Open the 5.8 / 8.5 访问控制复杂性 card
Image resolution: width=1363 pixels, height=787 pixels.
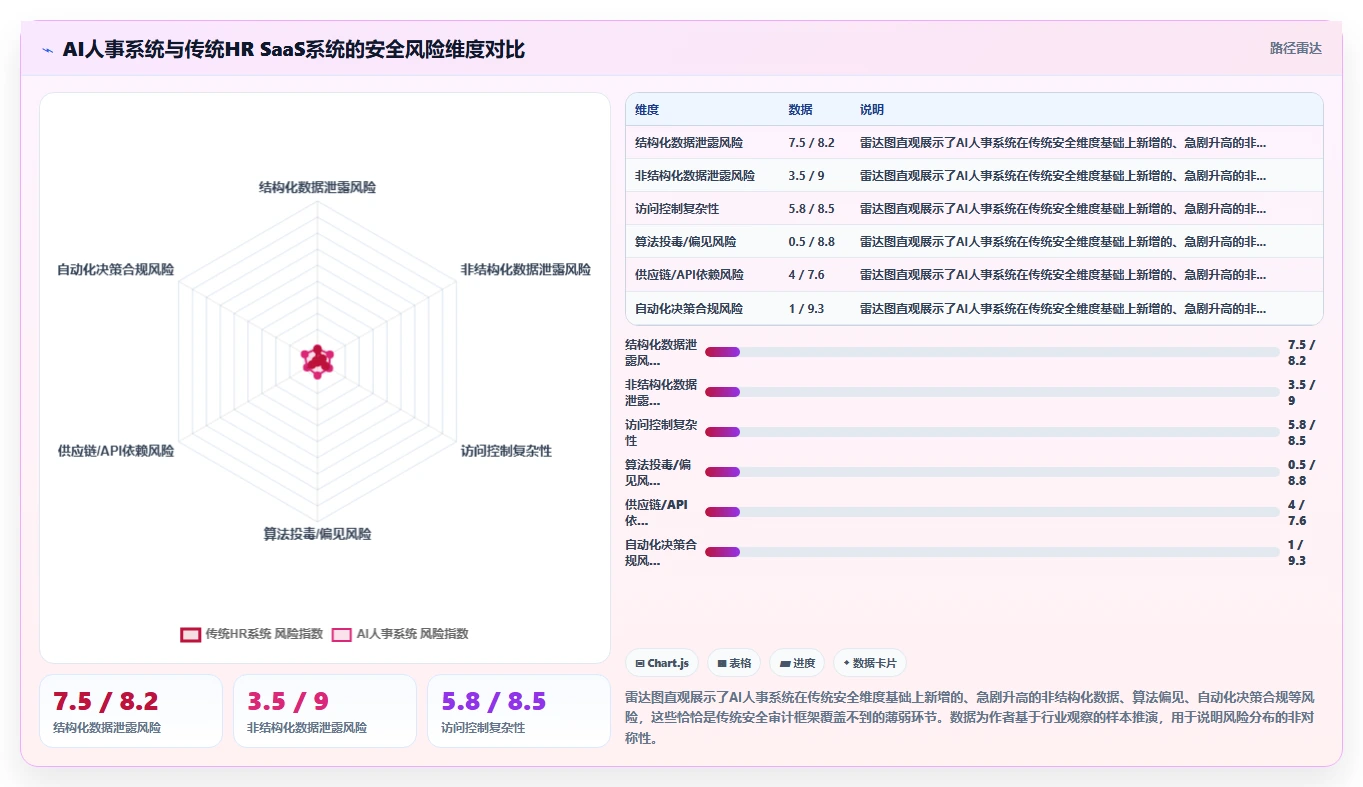(519, 711)
